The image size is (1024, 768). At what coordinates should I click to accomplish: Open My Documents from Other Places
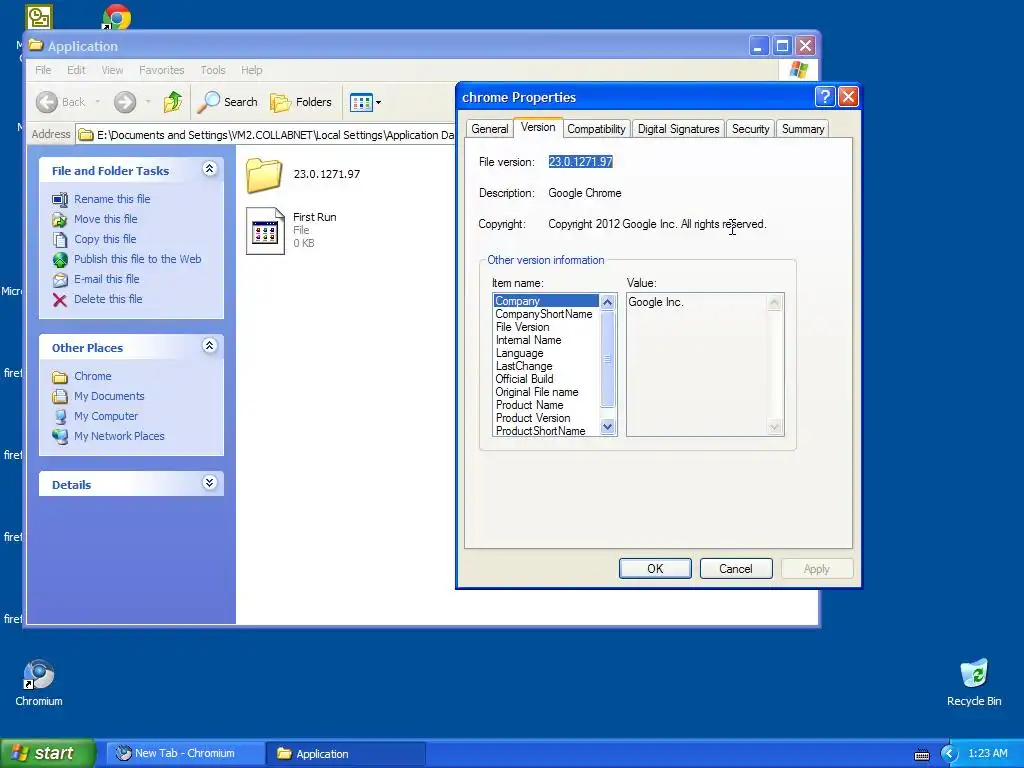click(x=109, y=396)
